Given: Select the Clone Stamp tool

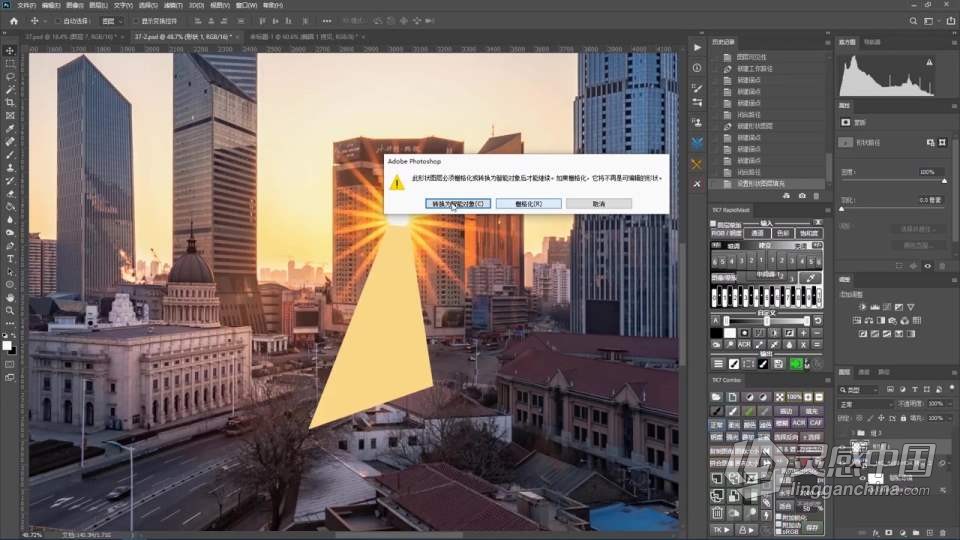Looking at the screenshot, I should pyautogui.click(x=10, y=167).
